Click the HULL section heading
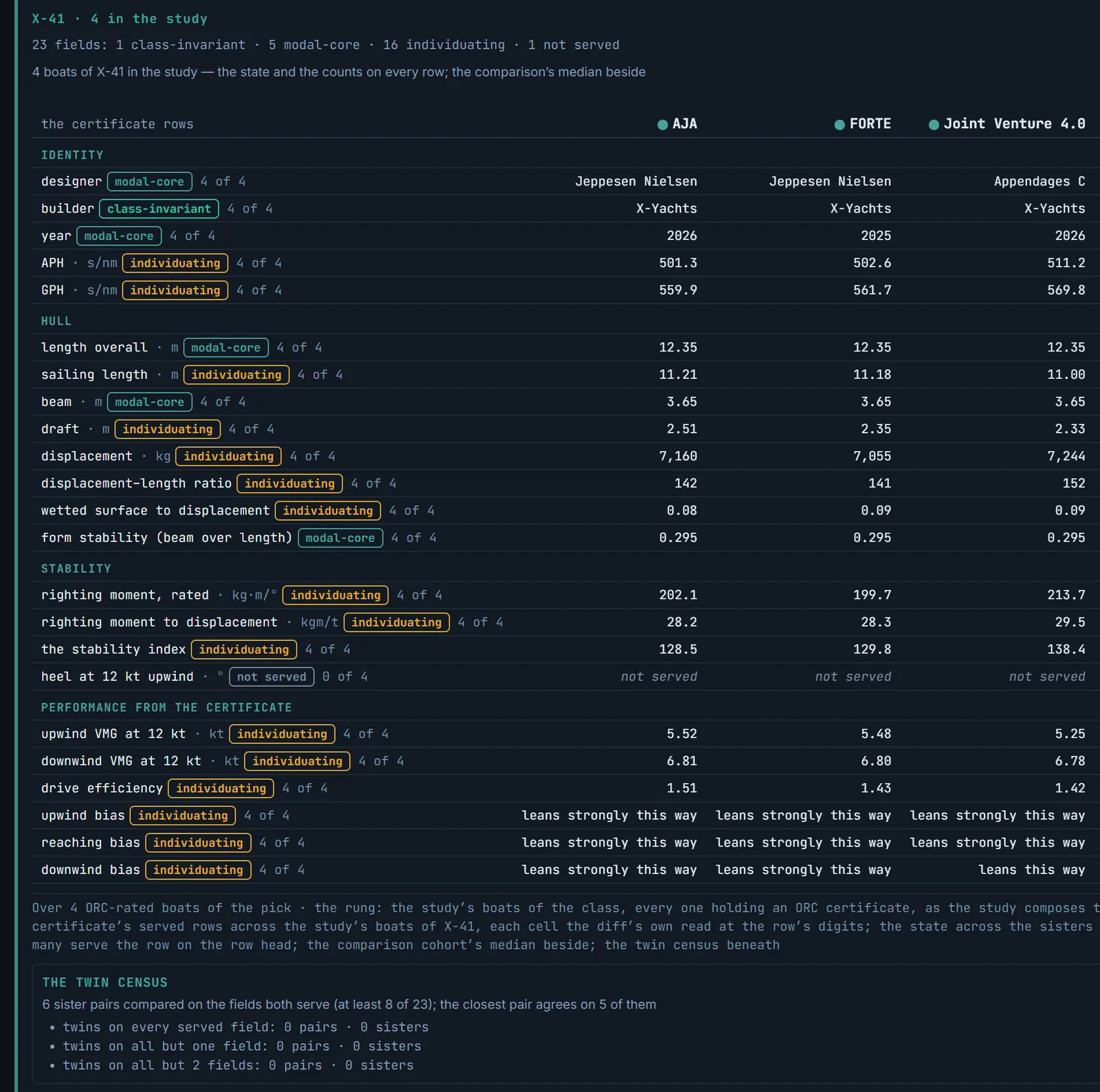 coord(56,321)
